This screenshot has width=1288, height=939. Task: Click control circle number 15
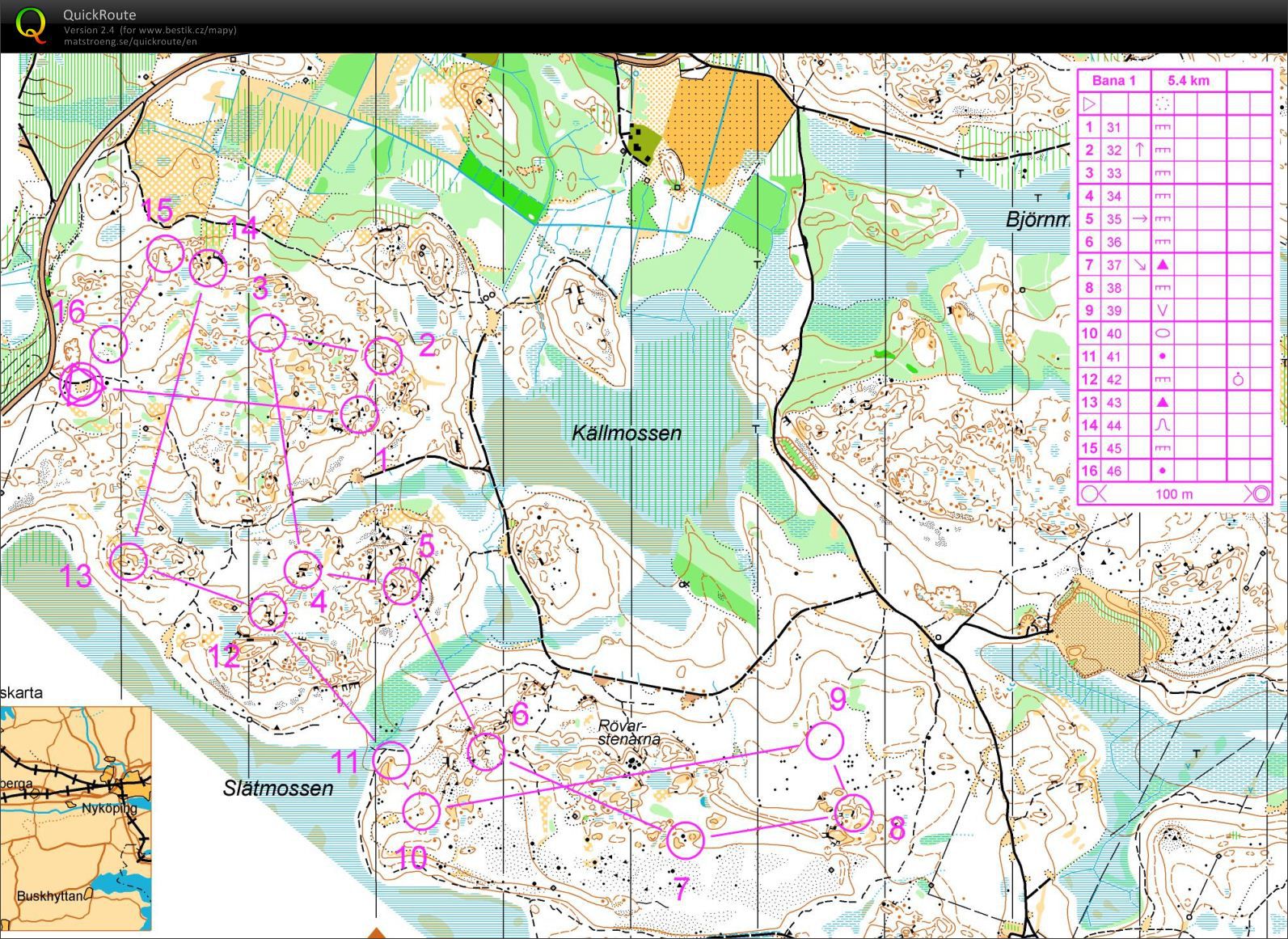click(x=165, y=255)
